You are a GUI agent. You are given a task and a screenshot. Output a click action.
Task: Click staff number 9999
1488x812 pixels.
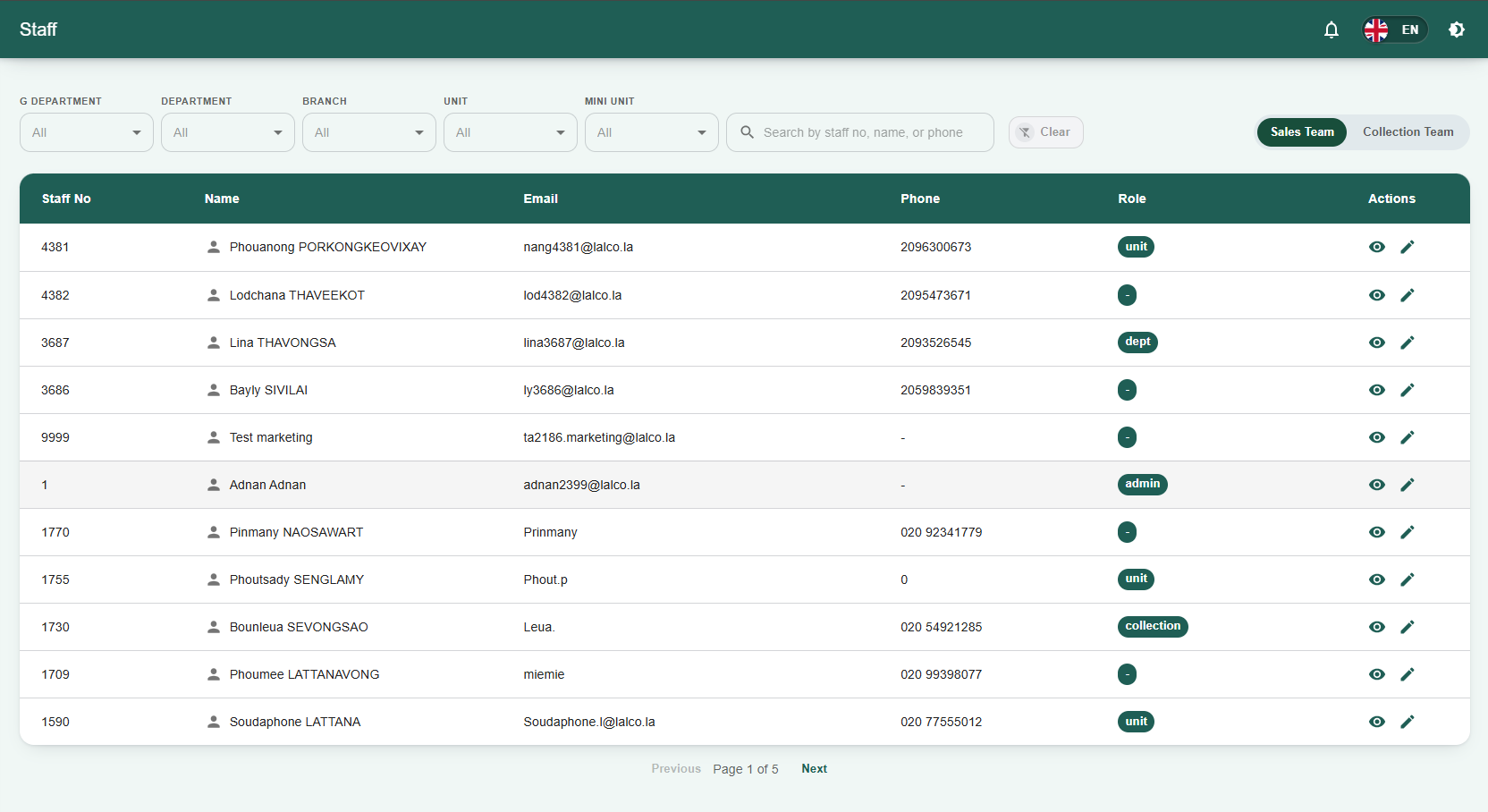pos(55,437)
